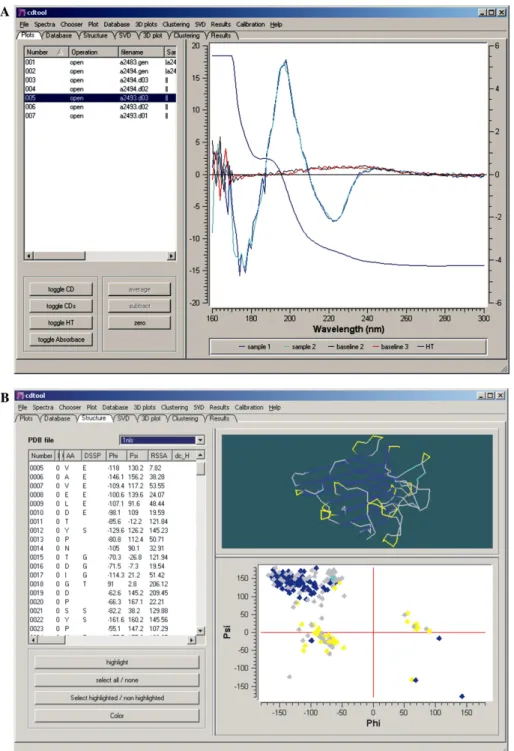This screenshot has width=514, height=751.
Task: Switch to the Plots tab in the PDB structure window
Action: click(x=26, y=419)
